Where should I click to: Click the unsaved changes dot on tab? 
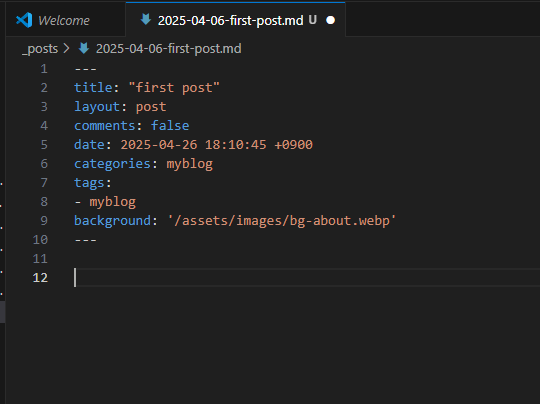[x=330, y=20]
